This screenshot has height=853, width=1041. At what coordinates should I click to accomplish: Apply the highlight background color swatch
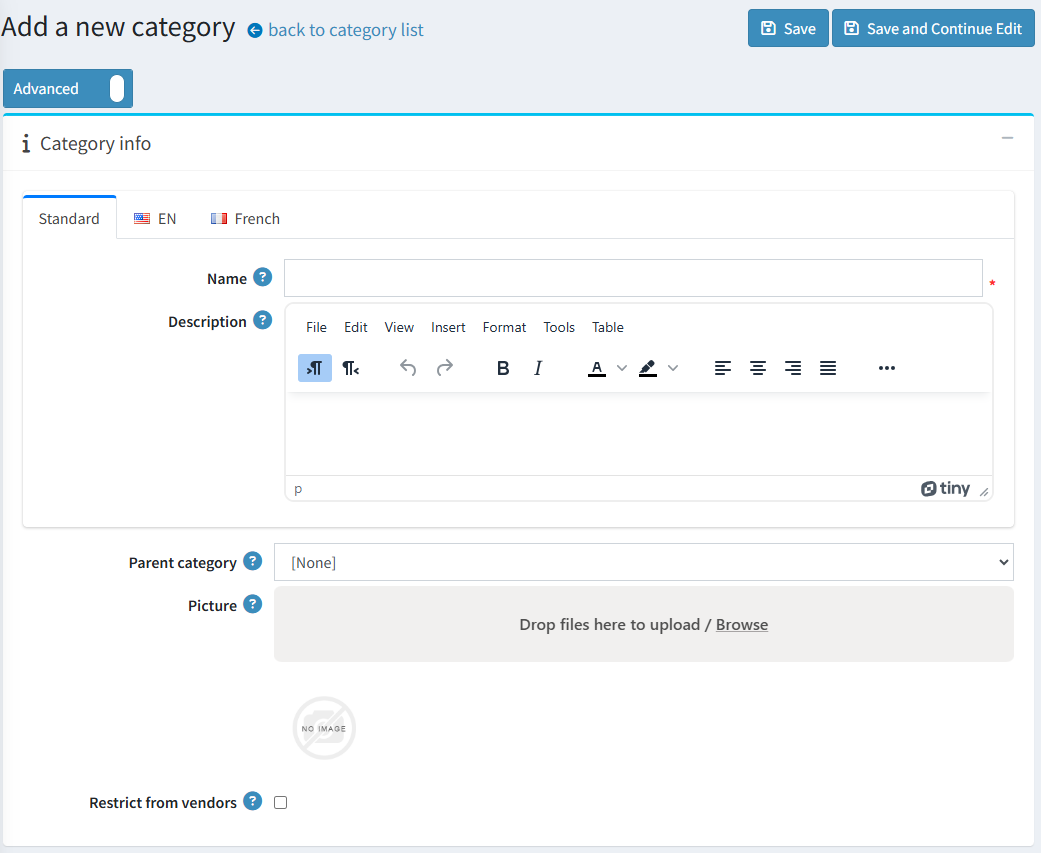coord(647,368)
